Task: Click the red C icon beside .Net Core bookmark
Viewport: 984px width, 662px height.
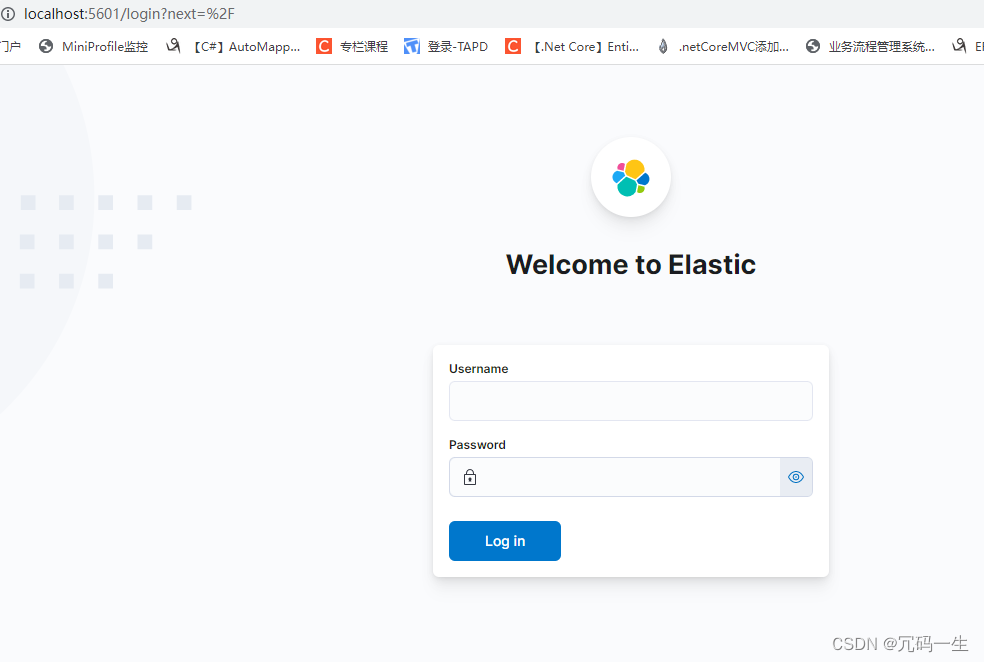Action: click(x=513, y=46)
